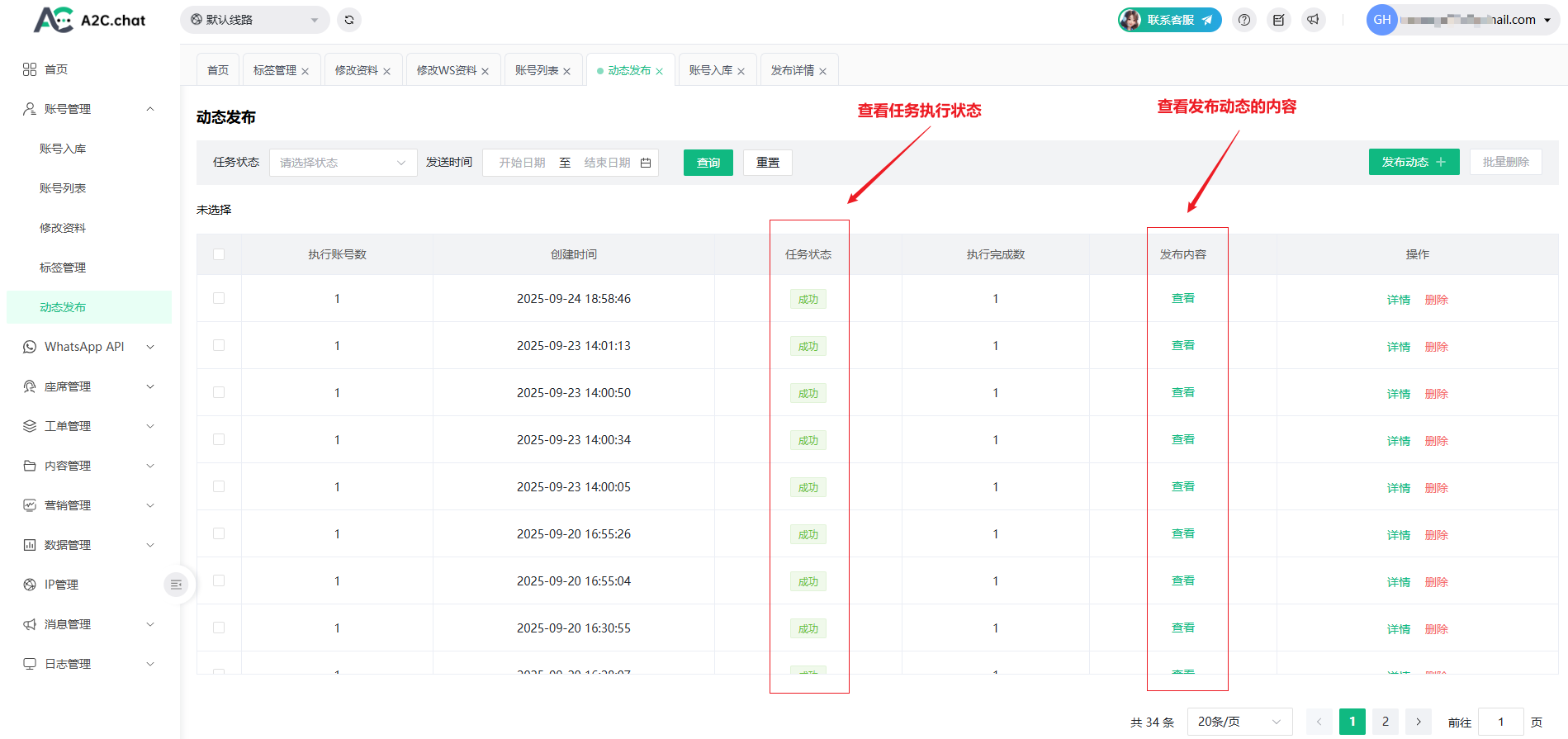The width and height of the screenshot is (1568, 739).
Task: Click 查看 for the 2025-09-23 14:01:13 row
Action: [x=1182, y=345]
